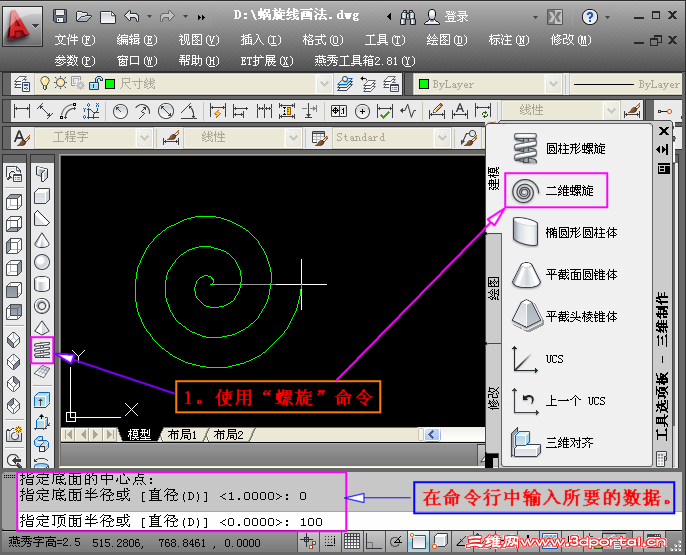Open the 工程字 text style dropdown
686x555 pixels.
coord(144,138)
